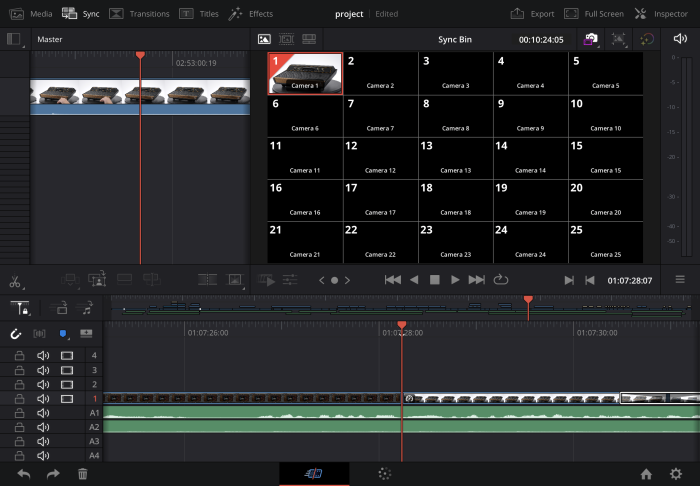Select Camera 12 in the Sync Bin
The width and height of the screenshot is (700, 486).
point(380,158)
